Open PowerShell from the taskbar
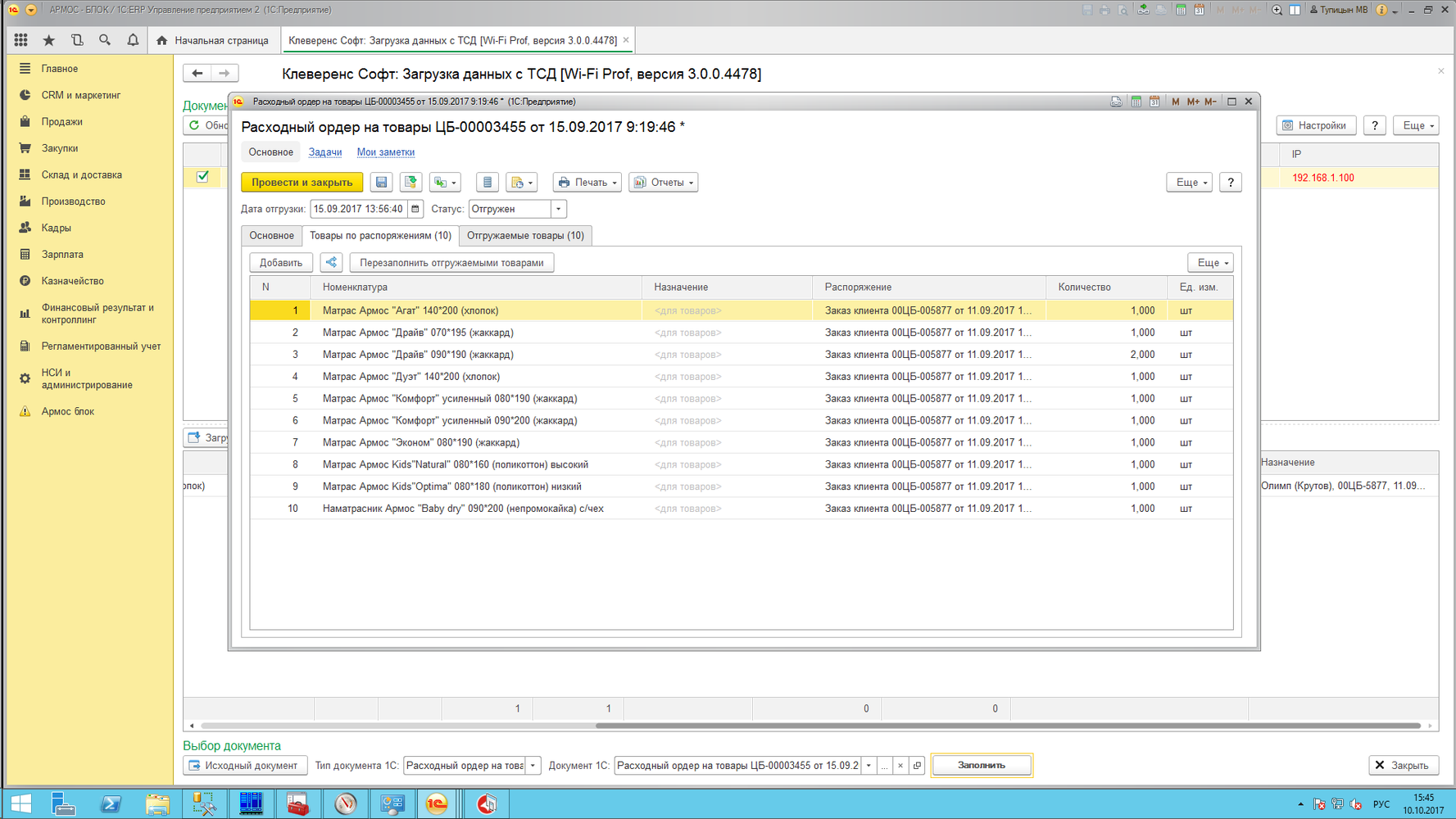The image size is (1456, 819). pos(111,804)
